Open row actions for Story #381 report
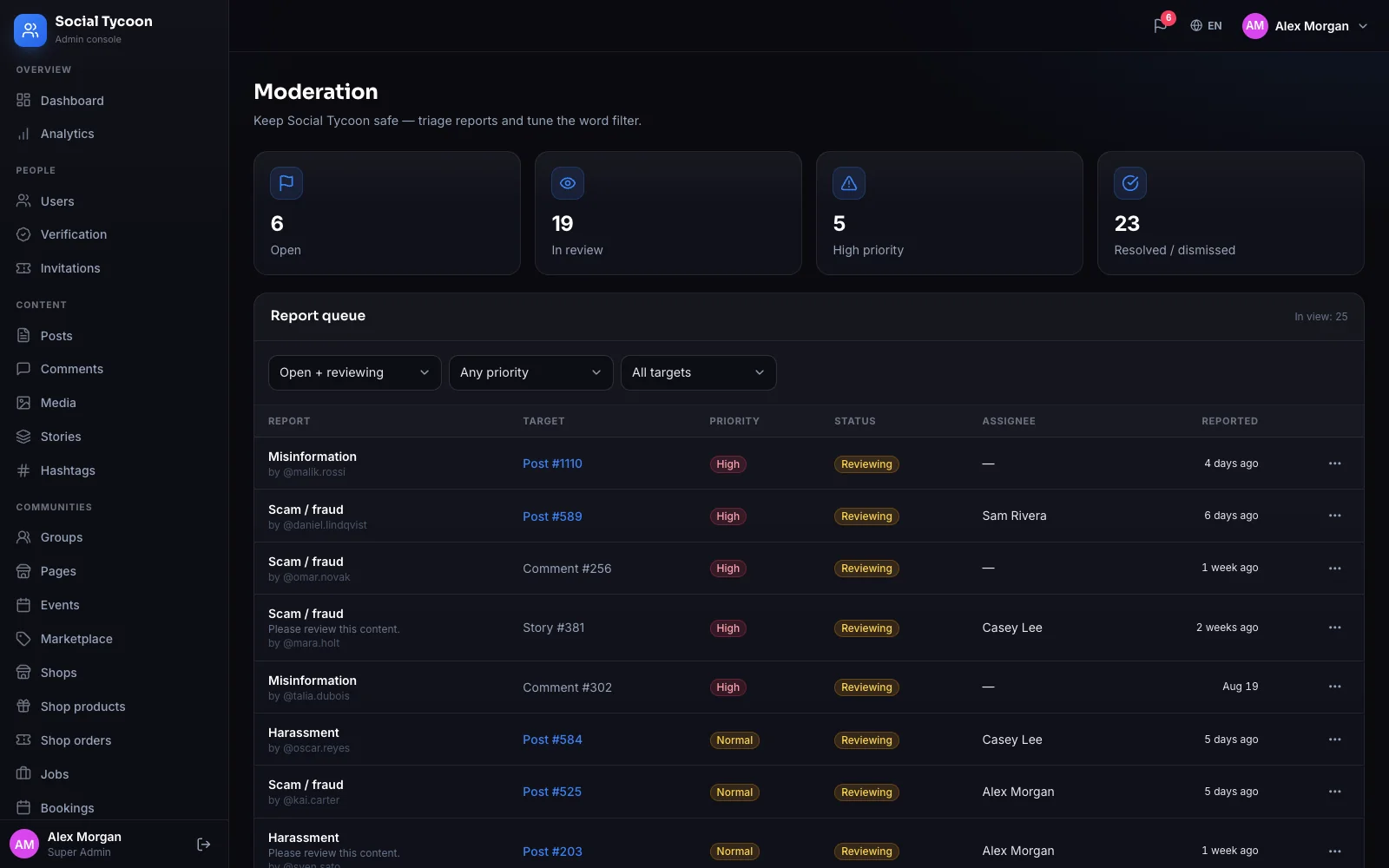Image resolution: width=1389 pixels, height=868 pixels. click(x=1335, y=628)
